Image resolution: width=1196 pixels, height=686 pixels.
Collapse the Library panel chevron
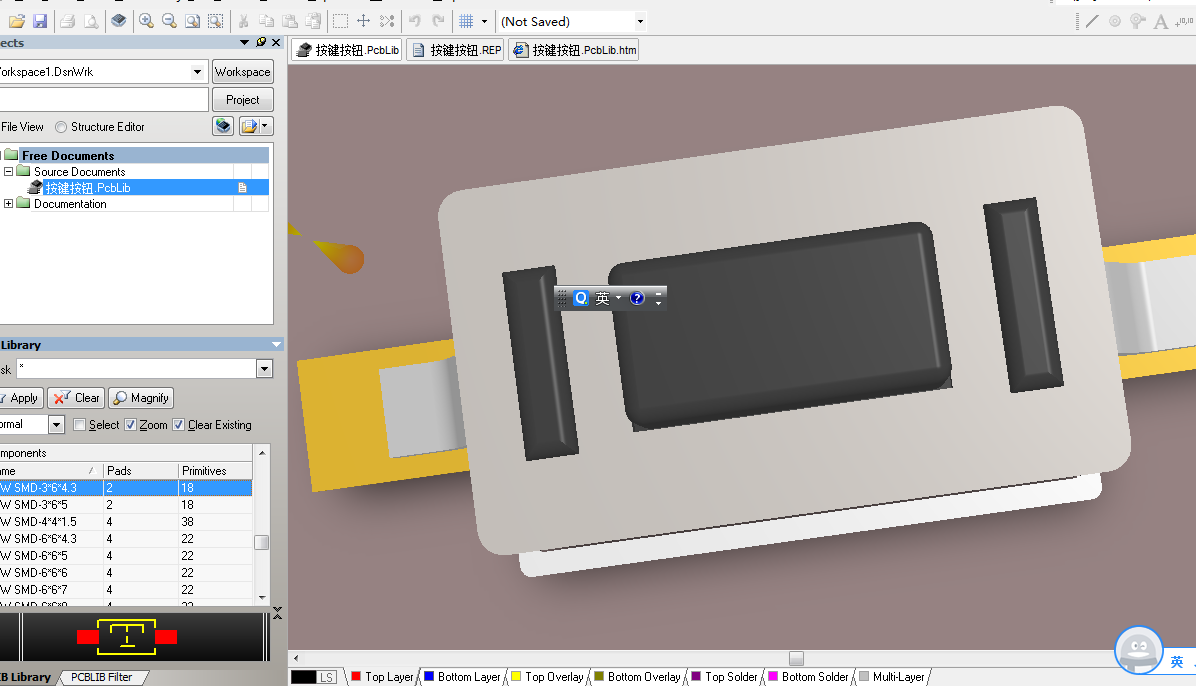276,345
